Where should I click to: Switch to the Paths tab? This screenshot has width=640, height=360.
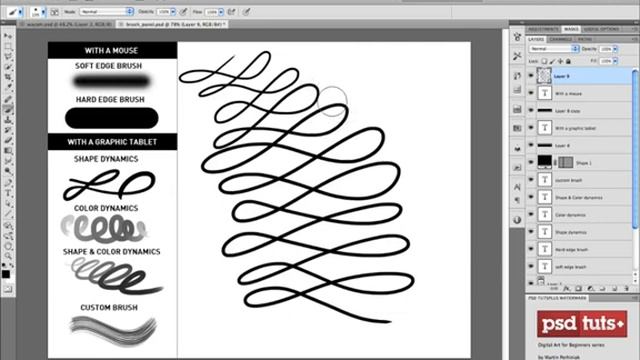click(584, 40)
